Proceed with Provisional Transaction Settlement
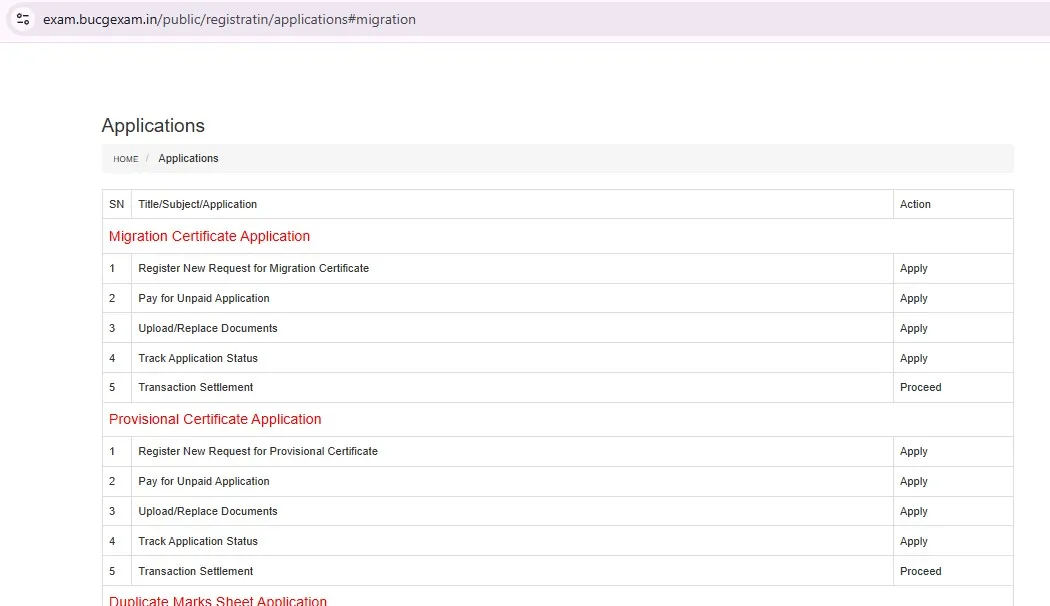Image resolution: width=1050 pixels, height=606 pixels. tap(920, 571)
